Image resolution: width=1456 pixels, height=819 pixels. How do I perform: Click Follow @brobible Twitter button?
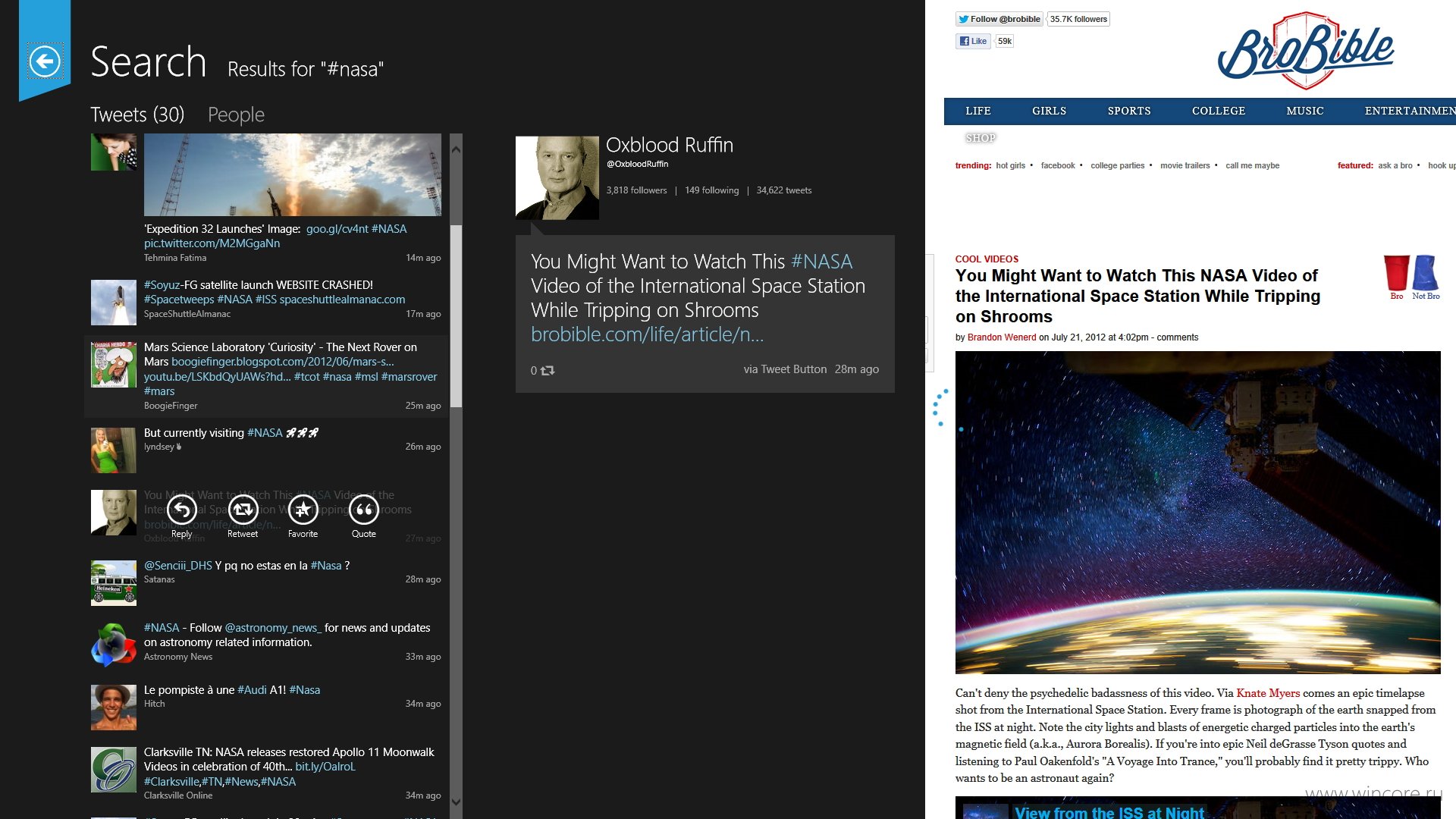[999, 19]
